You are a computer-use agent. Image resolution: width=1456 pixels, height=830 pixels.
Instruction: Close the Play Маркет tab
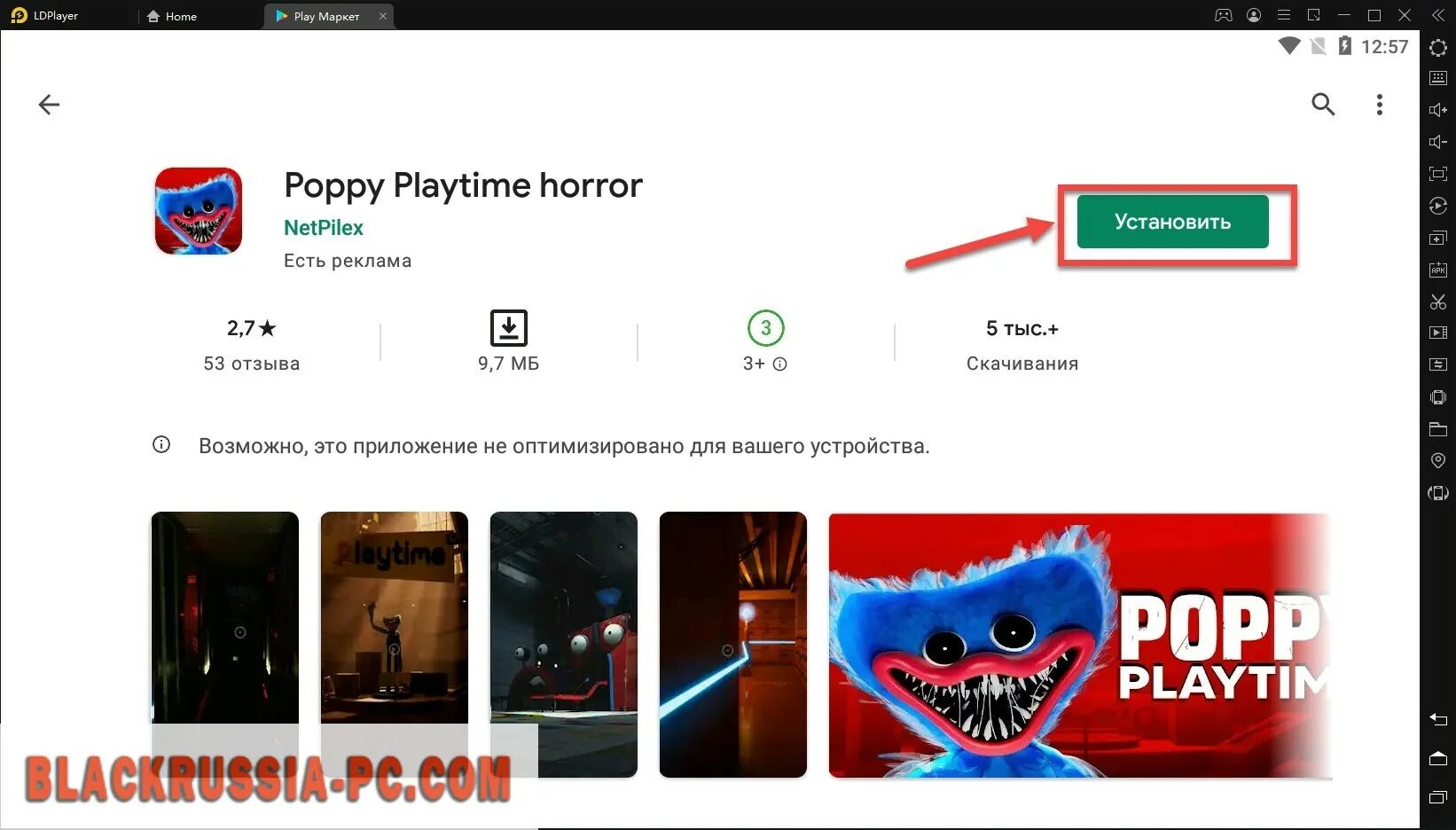pos(383,16)
